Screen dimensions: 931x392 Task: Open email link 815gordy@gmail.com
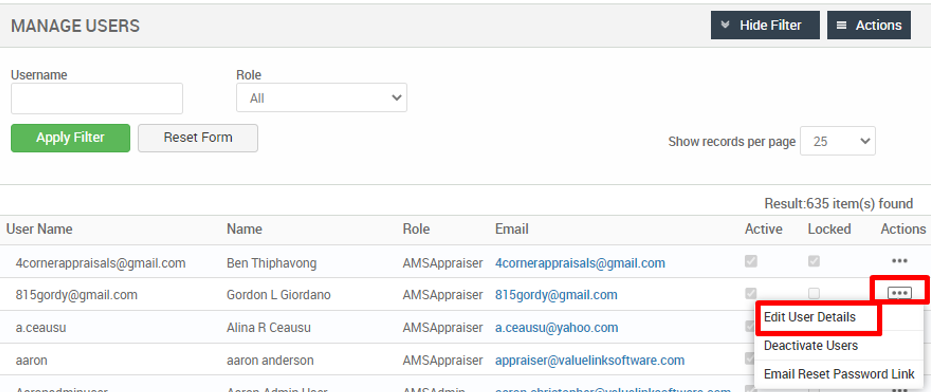(x=556, y=295)
